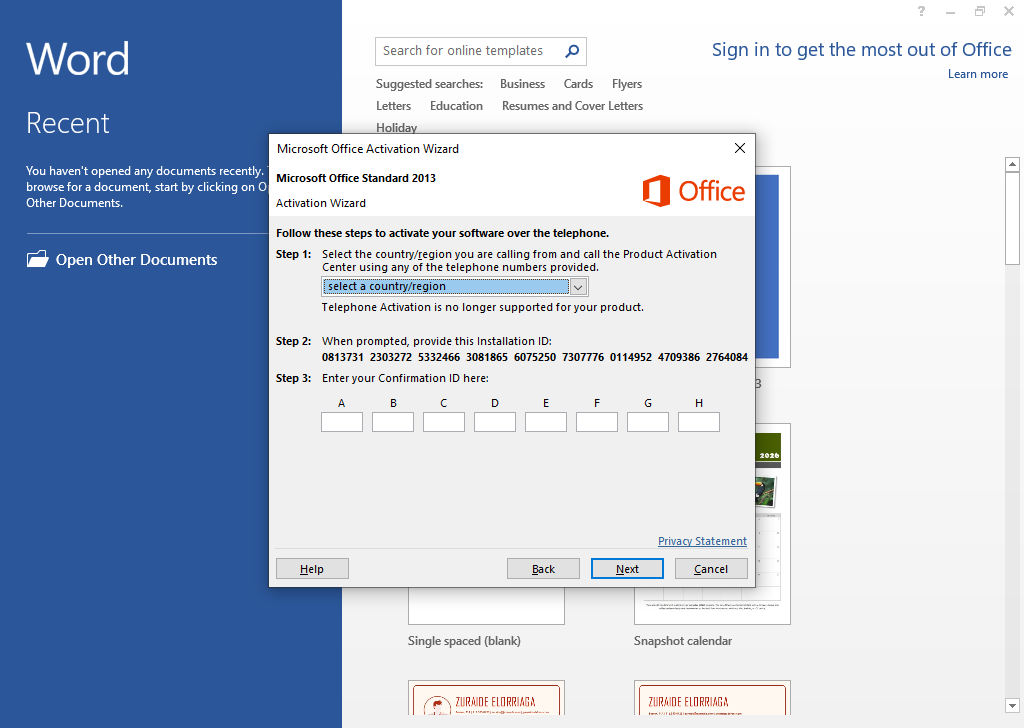Click Confirmation ID field G
The height and width of the screenshot is (728, 1024).
coord(647,422)
